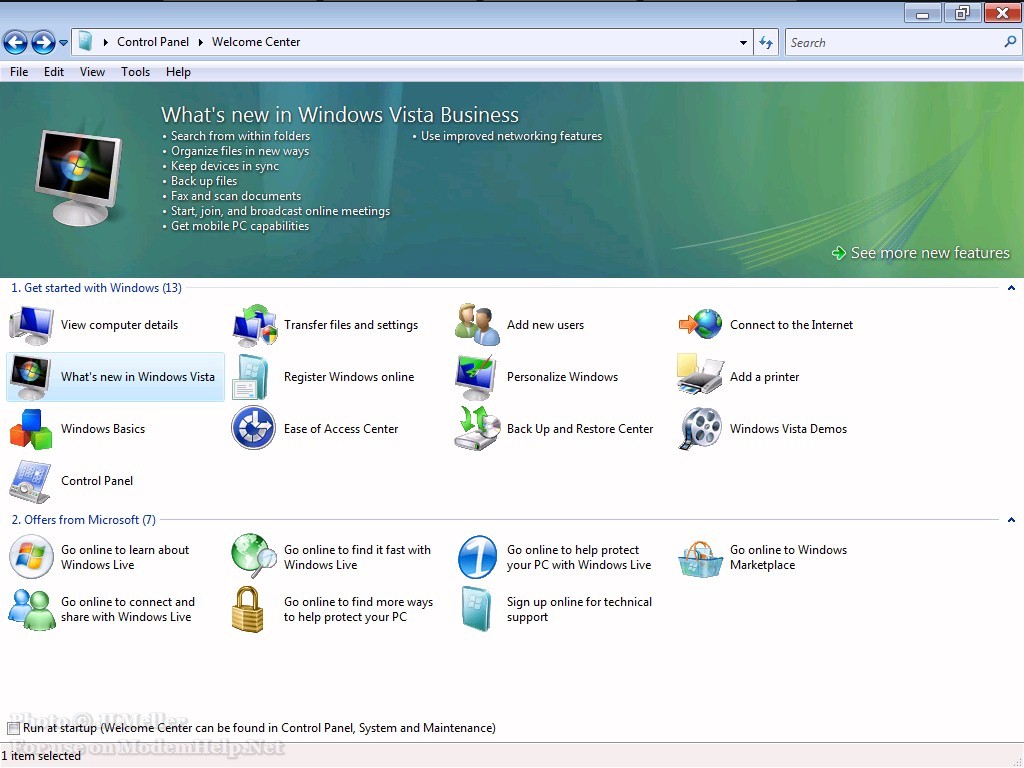
Task: Click the Connect to the Internet globe icon
Action: click(x=700, y=325)
